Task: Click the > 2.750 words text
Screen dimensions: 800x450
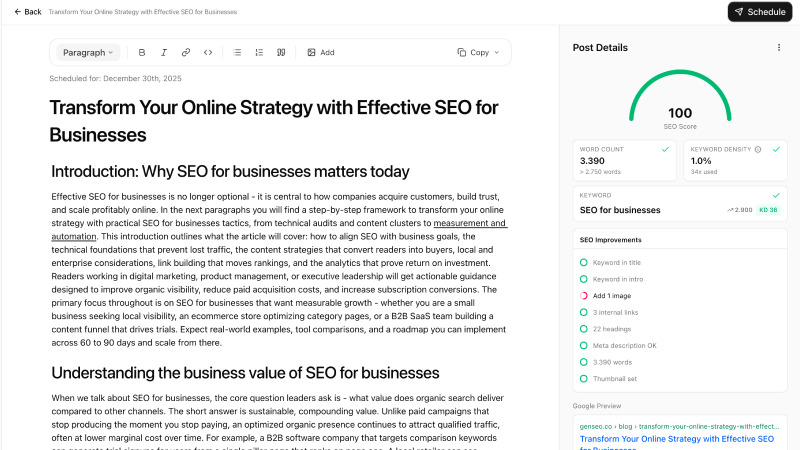Action: tap(600, 172)
